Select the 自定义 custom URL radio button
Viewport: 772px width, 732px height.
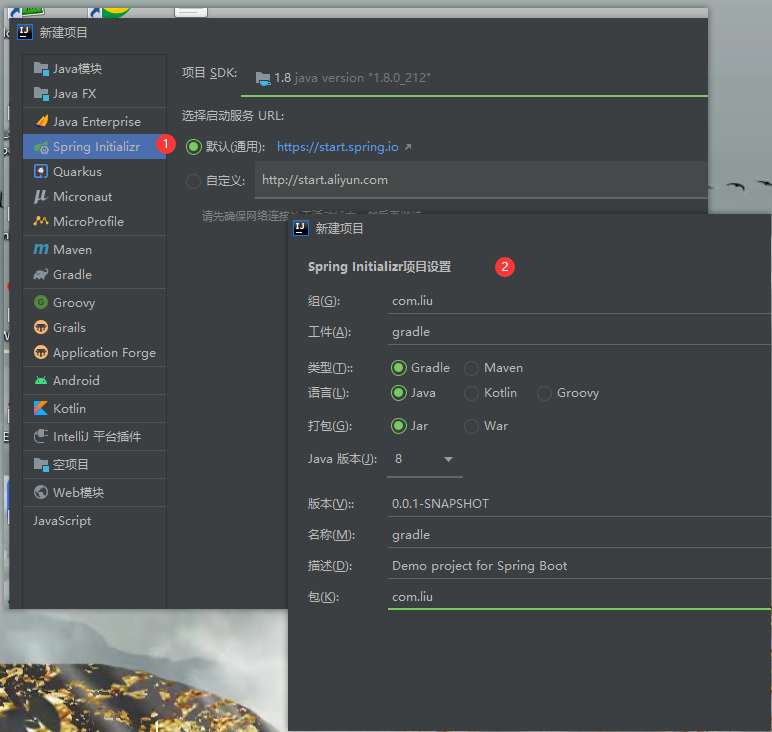tap(193, 181)
